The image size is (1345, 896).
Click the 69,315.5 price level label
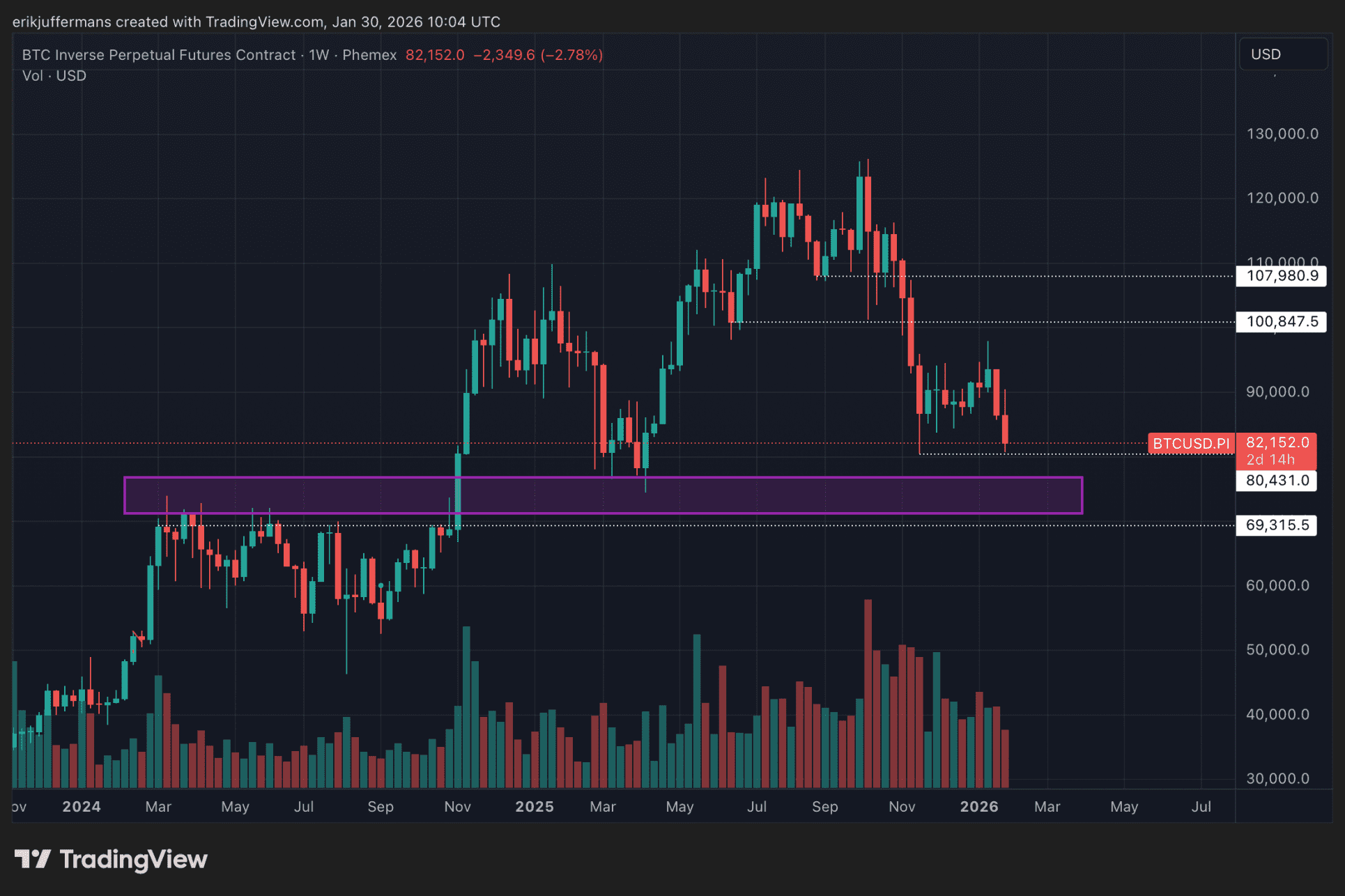pos(1276,525)
